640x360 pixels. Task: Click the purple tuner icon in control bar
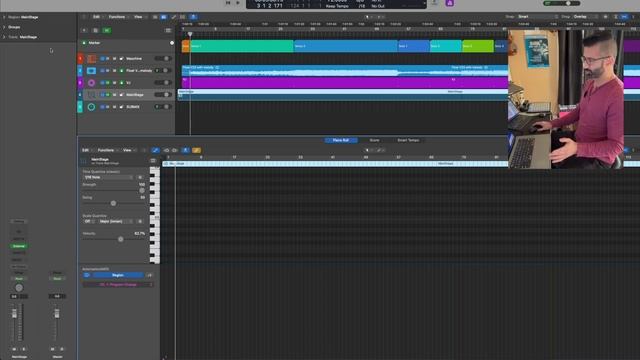coord(449,3)
